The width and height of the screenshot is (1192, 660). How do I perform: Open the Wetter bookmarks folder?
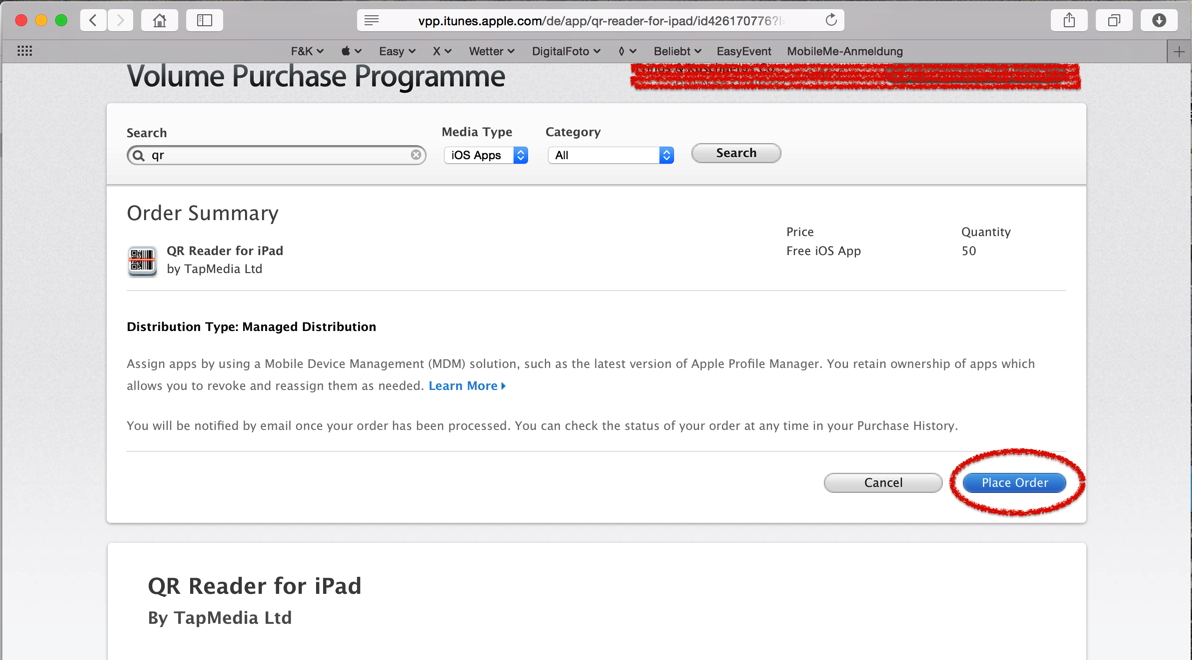click(491, 51)
